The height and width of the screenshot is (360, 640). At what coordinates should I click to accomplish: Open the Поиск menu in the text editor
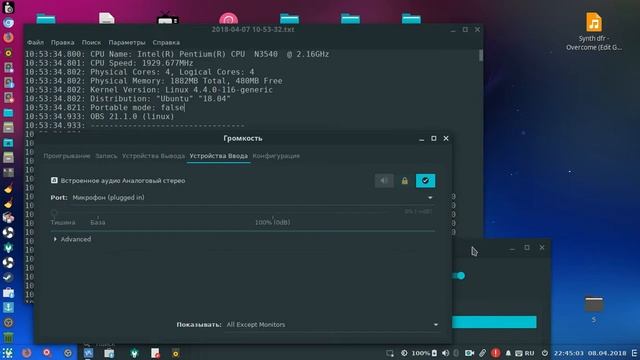tap(91, 42)
